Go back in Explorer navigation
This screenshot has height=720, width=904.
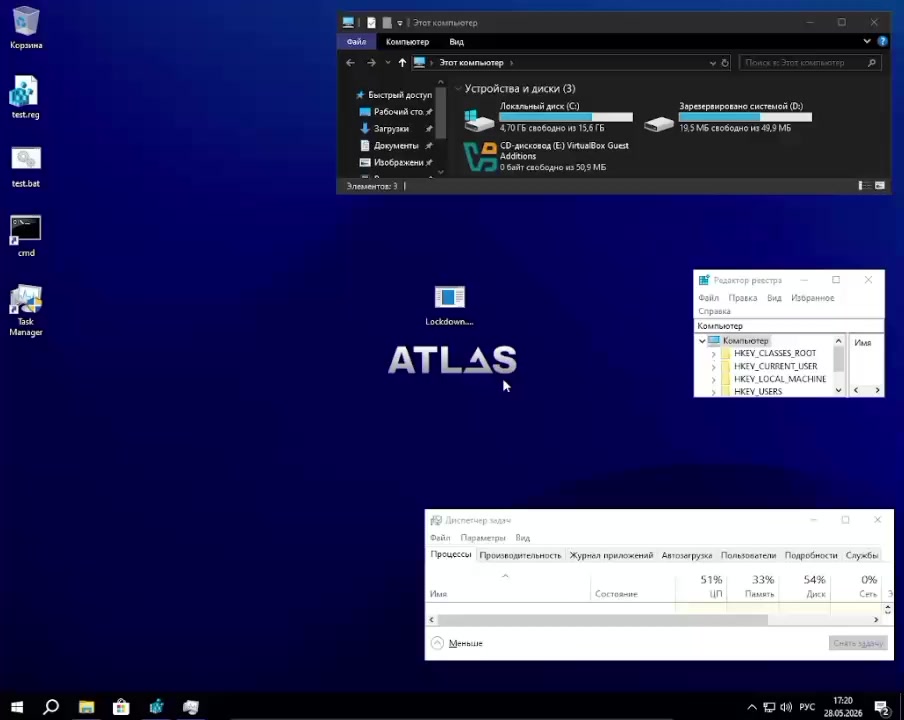point(351,62)
